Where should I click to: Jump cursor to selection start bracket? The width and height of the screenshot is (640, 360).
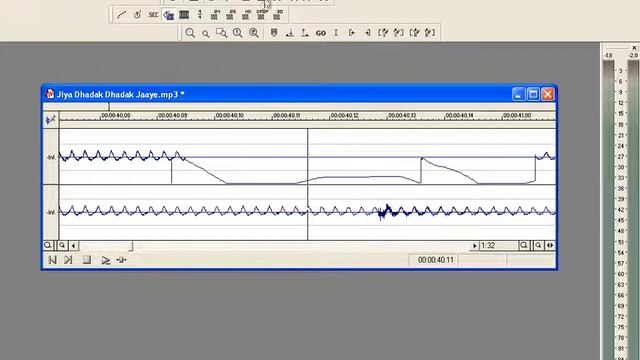click(x=352, y=33)
